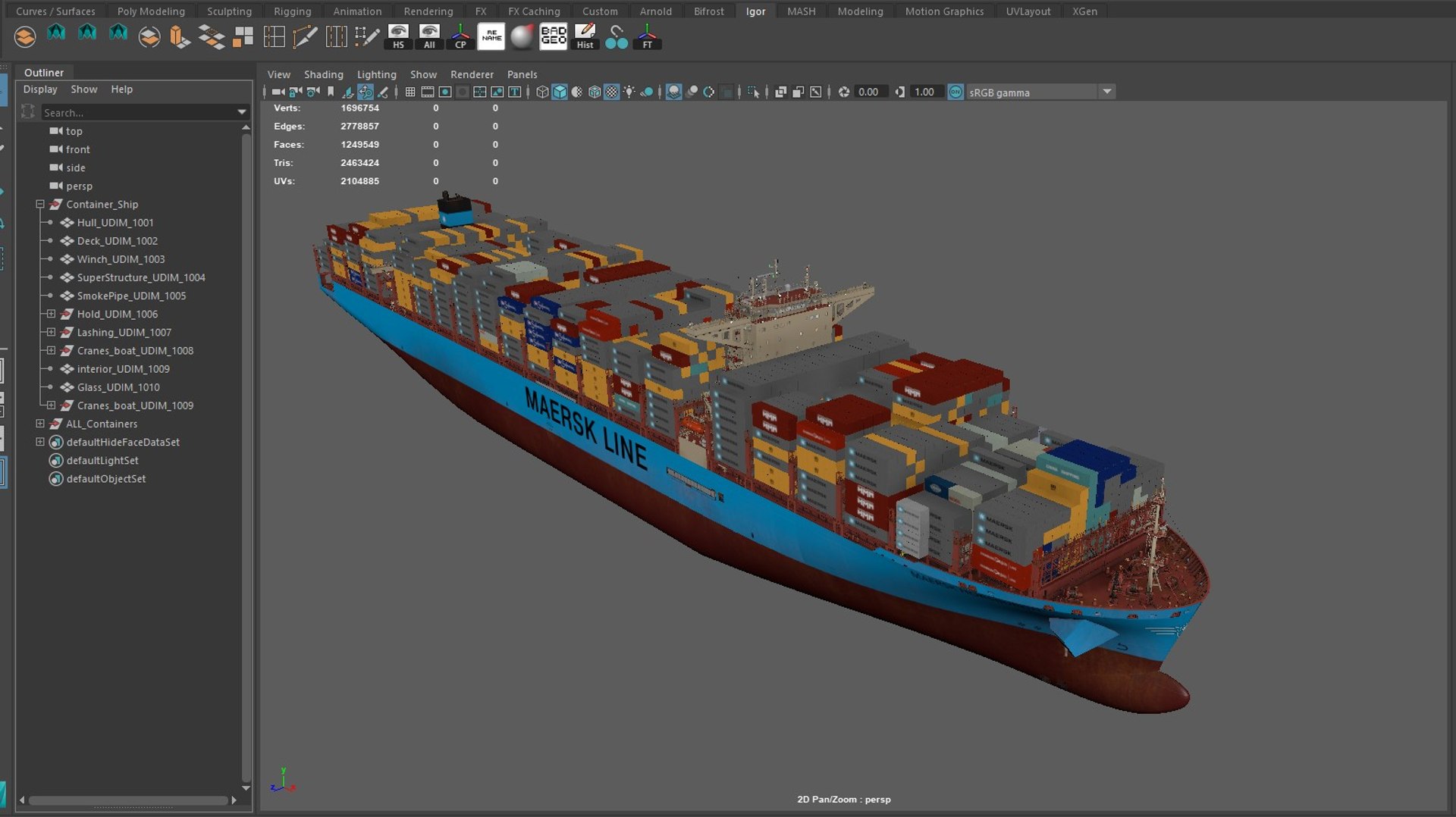Click the bookmarks icon in viewport toolbar

pyautogui.click(x=331, y=92)
